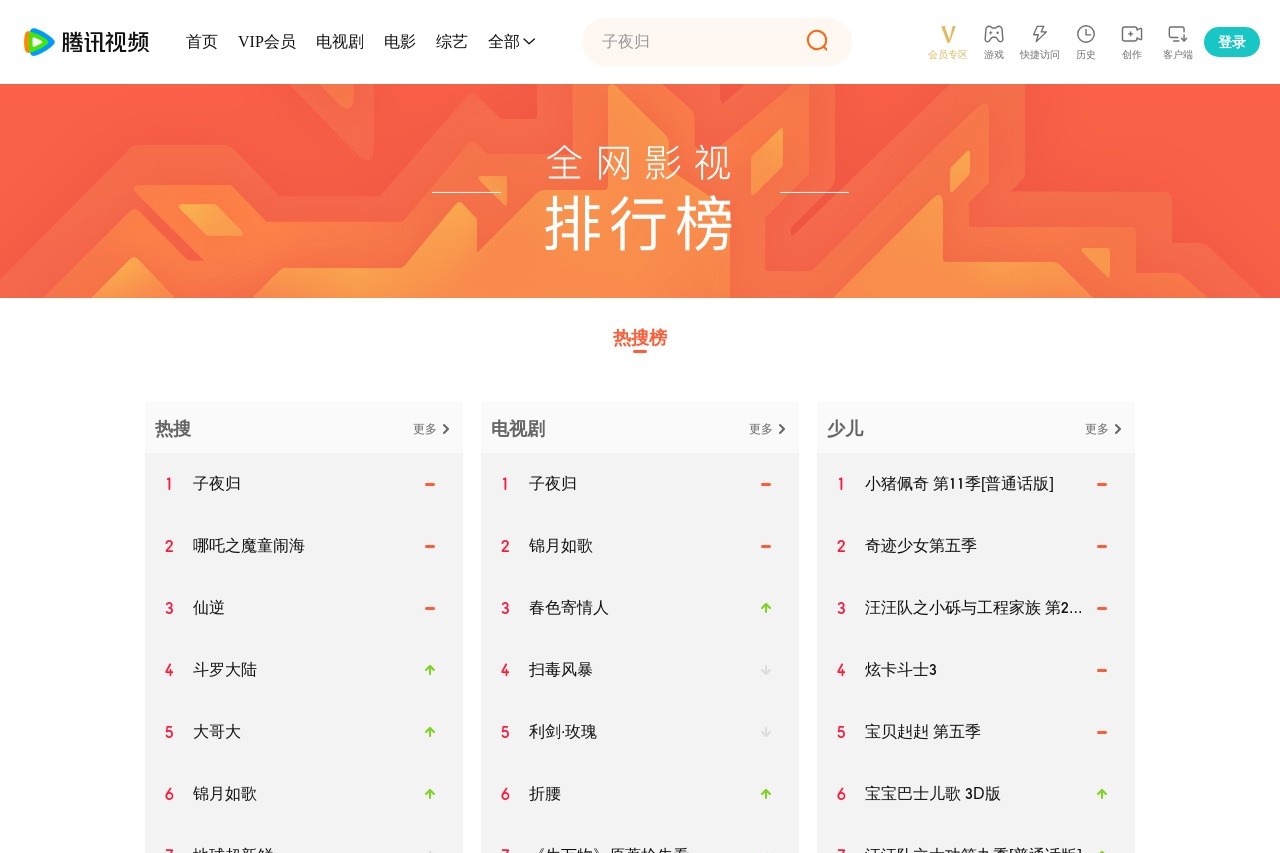The image size is (1280, 853).
Task: Expand 更多 in the 热搜 panel
Action: [431, 429]
